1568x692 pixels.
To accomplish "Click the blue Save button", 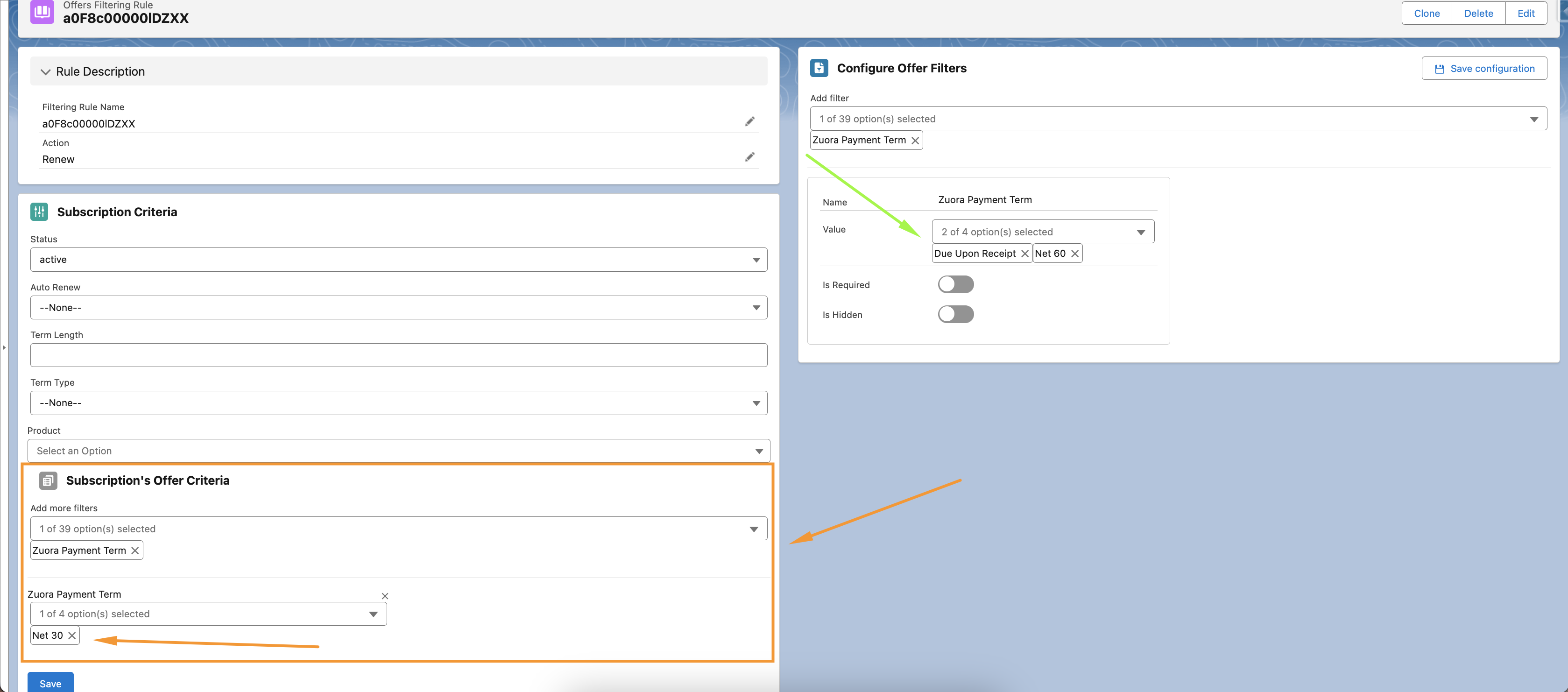I will 50,683.
